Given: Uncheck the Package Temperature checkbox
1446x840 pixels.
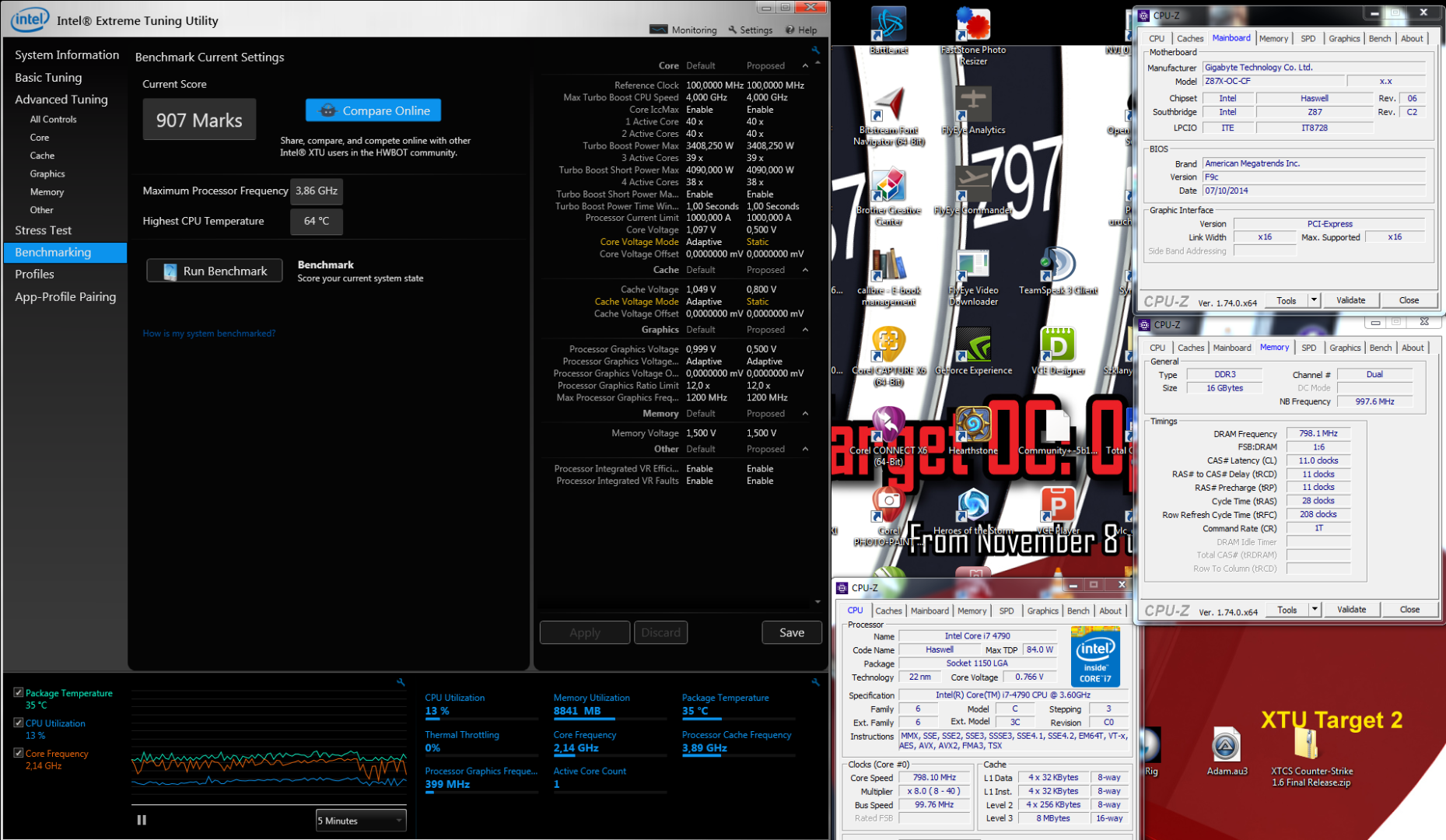Looking at the screenshot, I should tap(19, 692).
